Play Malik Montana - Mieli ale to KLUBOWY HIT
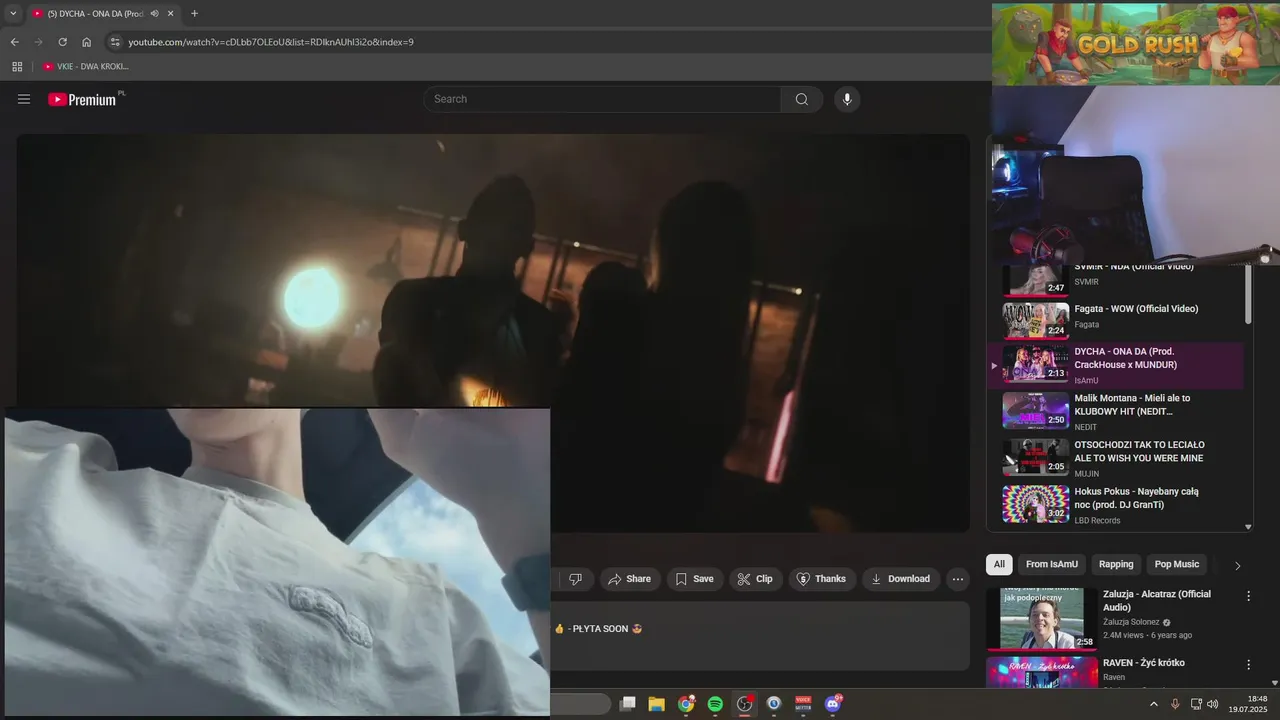This screenshot has height=720, width=1280. [x=1115, y=412]
